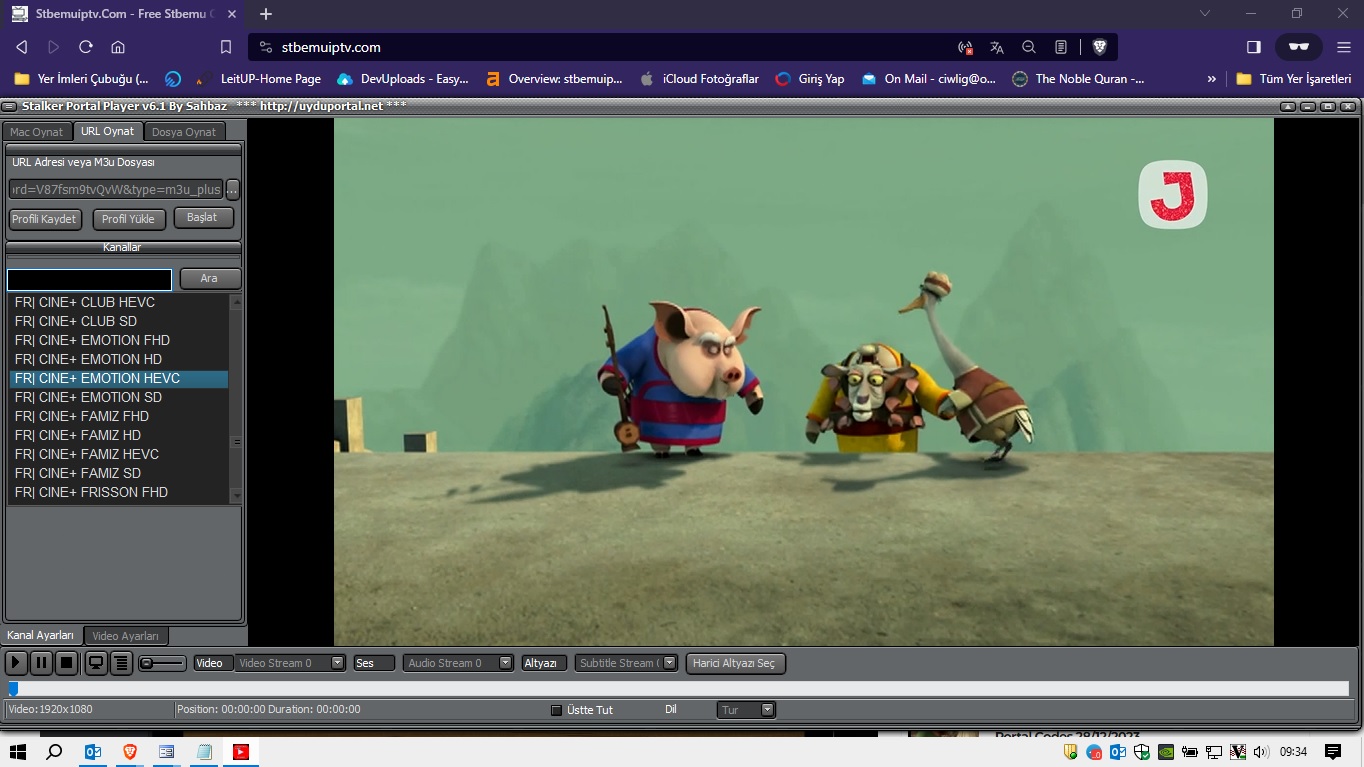Select channel FR| CINE+ FAMIZ FHD
The height and width of the screenshot is (767, 1364).
119,416
